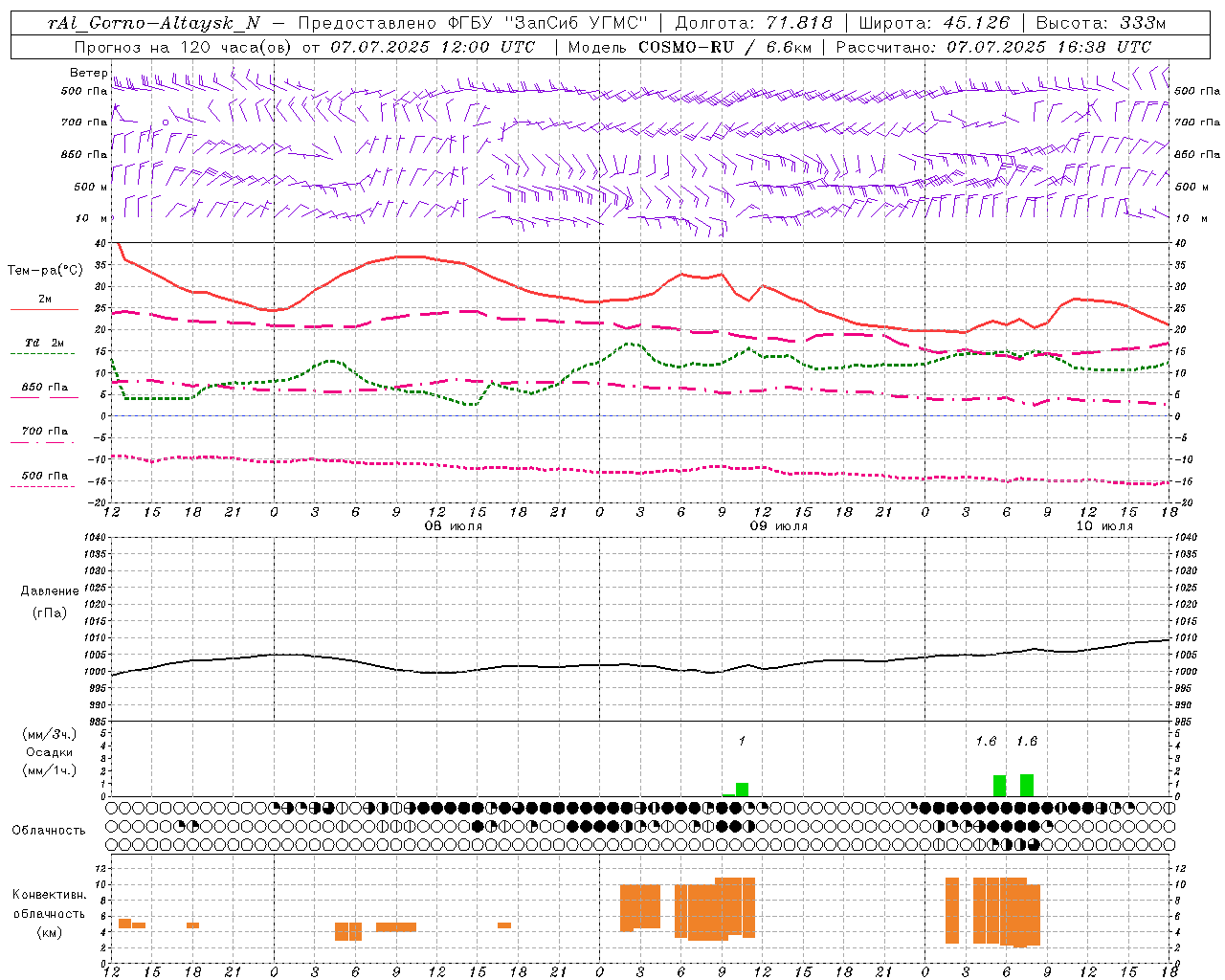Select the 'Модель COSMO-RU / 6.6км' text
This screenshot has width=1225, height=980.
pyautogui.click(x=690, y=47)
